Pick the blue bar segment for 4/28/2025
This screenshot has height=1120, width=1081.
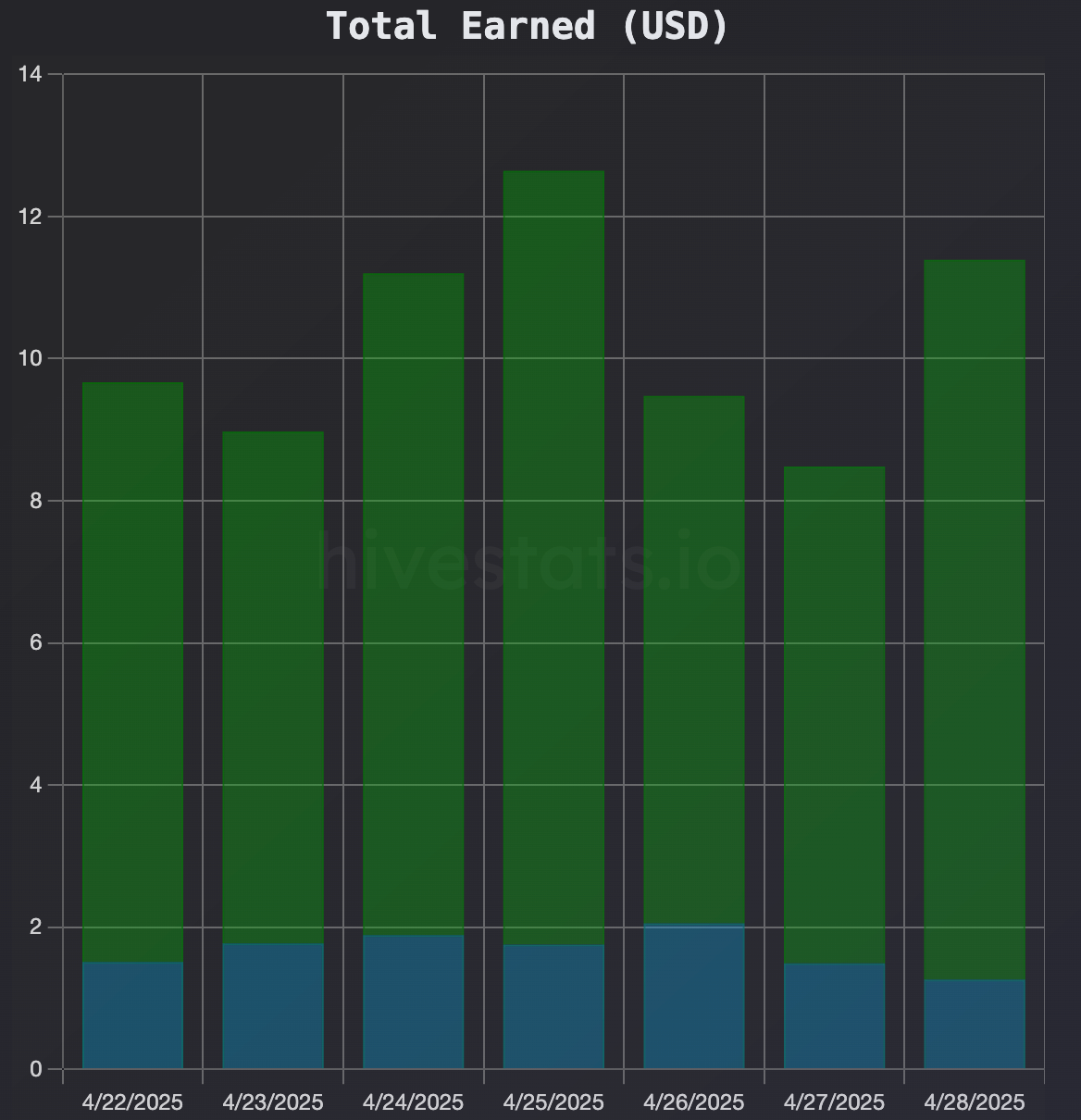click(975, 1025)
